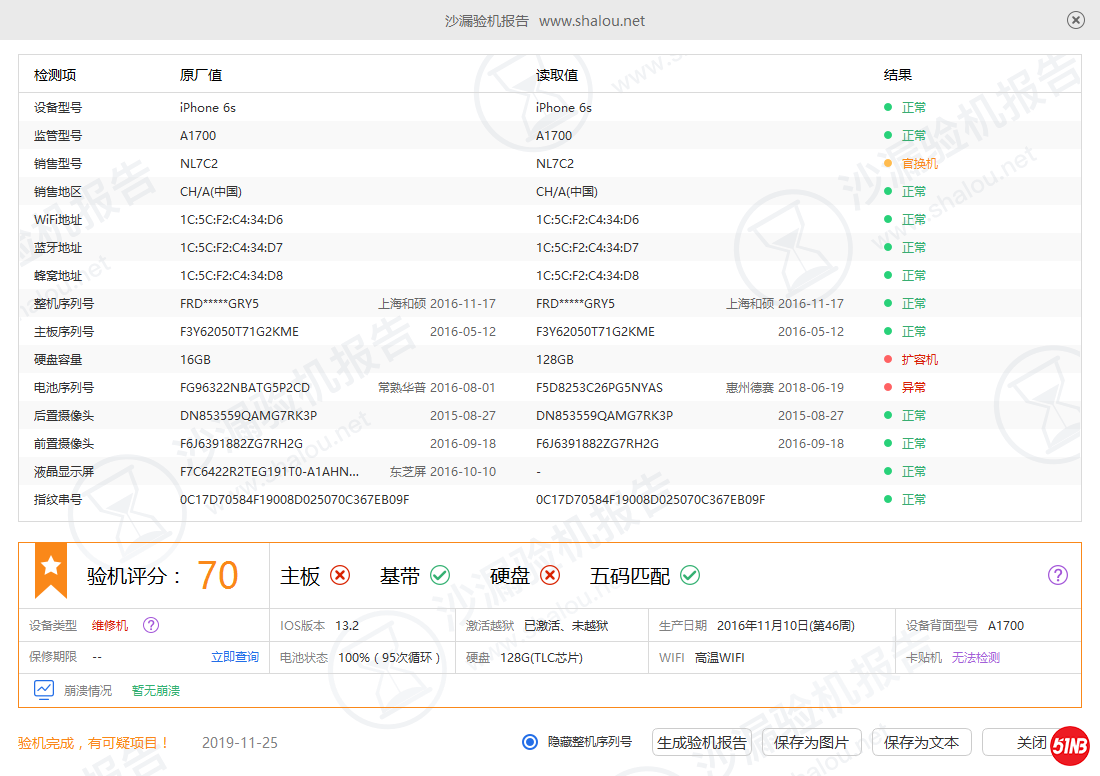The height and width of the screenshot is (776, 1100).
Task: Click the 保存为文本 button
Action: pos(921,742)
